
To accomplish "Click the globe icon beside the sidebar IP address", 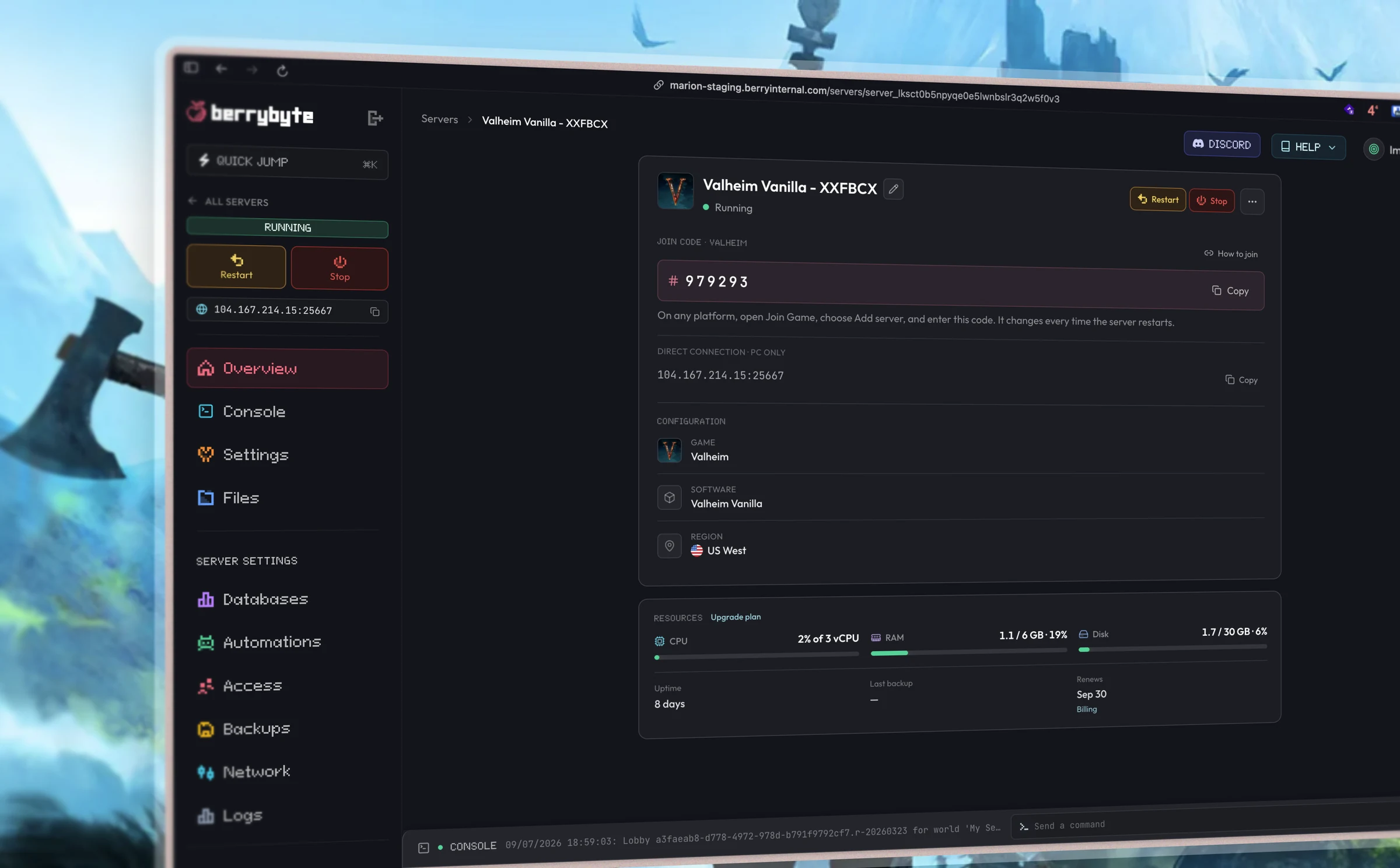I will [202, 309].
